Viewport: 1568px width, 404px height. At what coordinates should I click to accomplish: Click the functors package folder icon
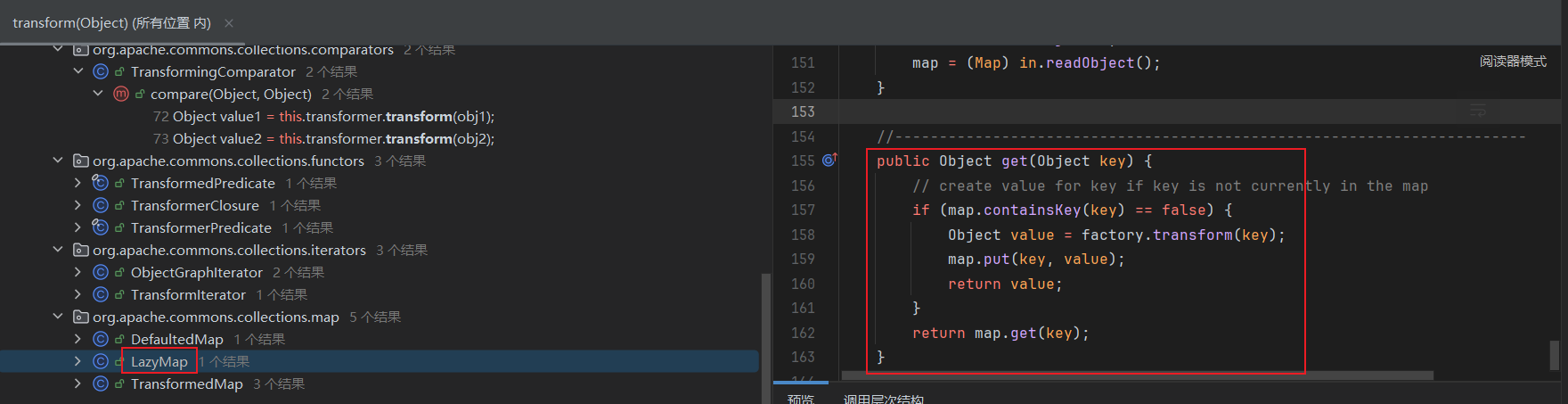point(81,161)
